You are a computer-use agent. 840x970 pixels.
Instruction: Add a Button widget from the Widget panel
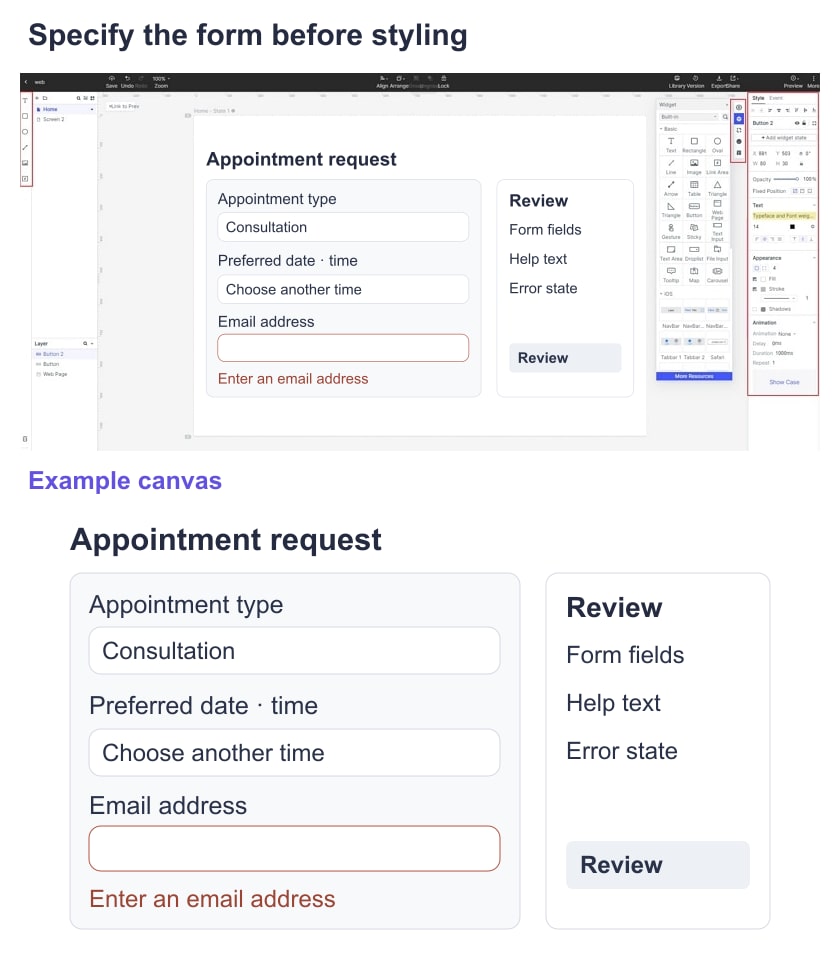coord(694,210)
